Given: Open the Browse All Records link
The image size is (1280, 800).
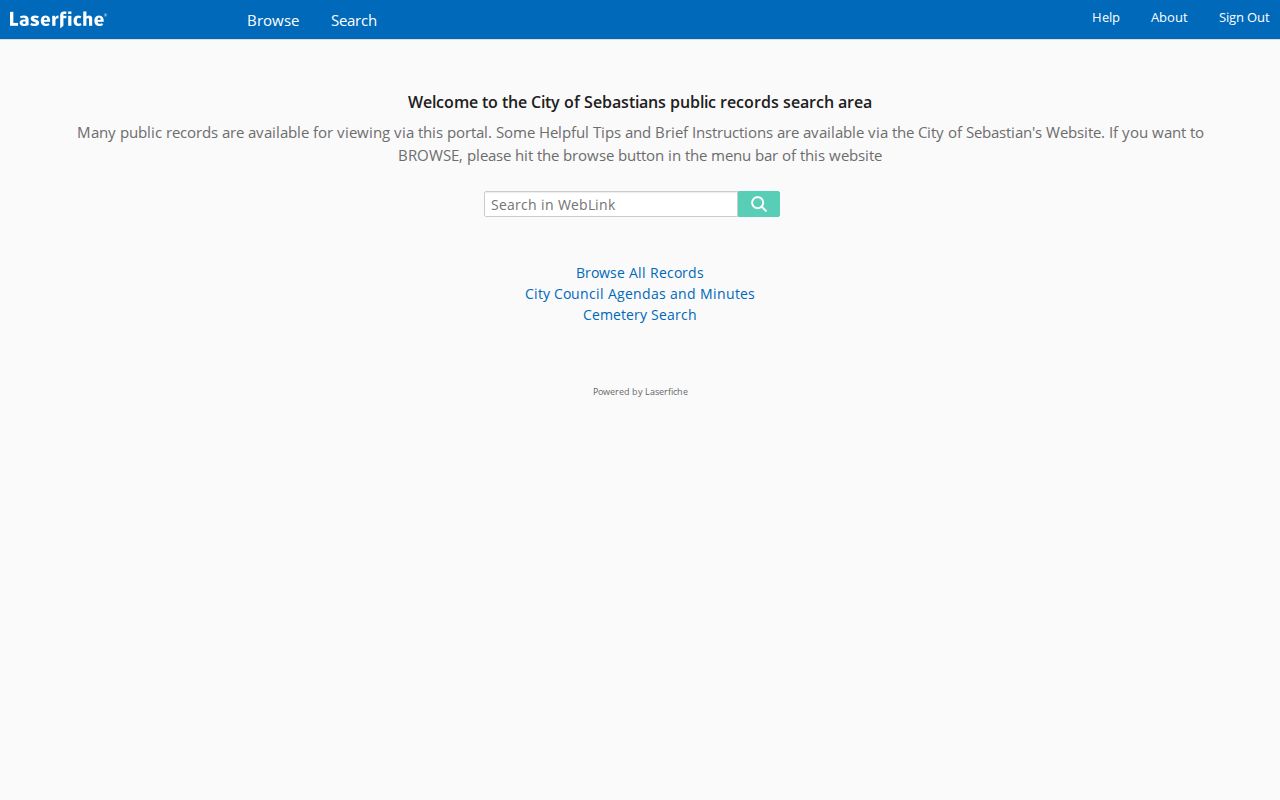Looking at the screenshot, I should tap(640, 272).
